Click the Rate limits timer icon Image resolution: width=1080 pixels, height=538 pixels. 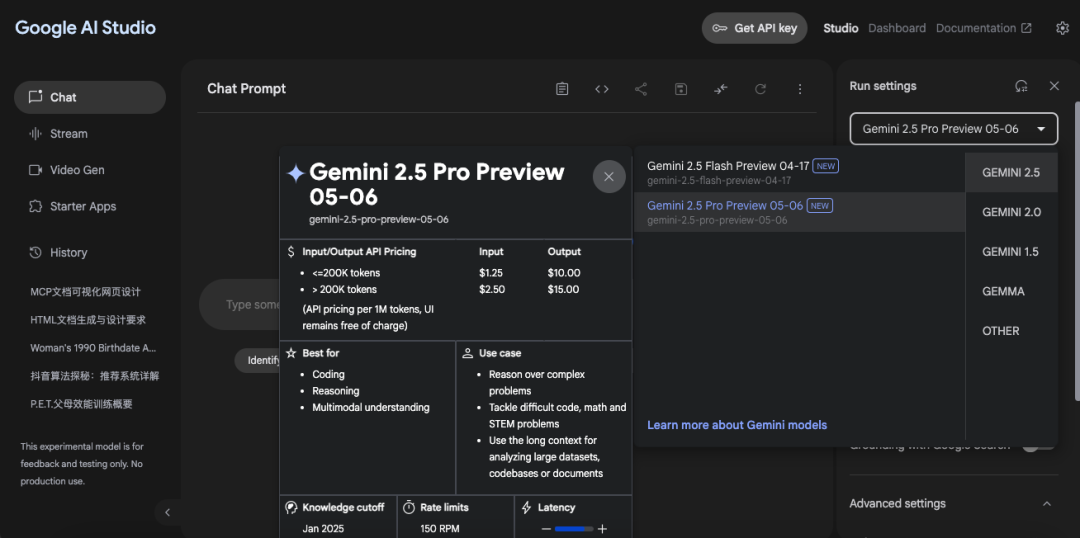(408, 508)
